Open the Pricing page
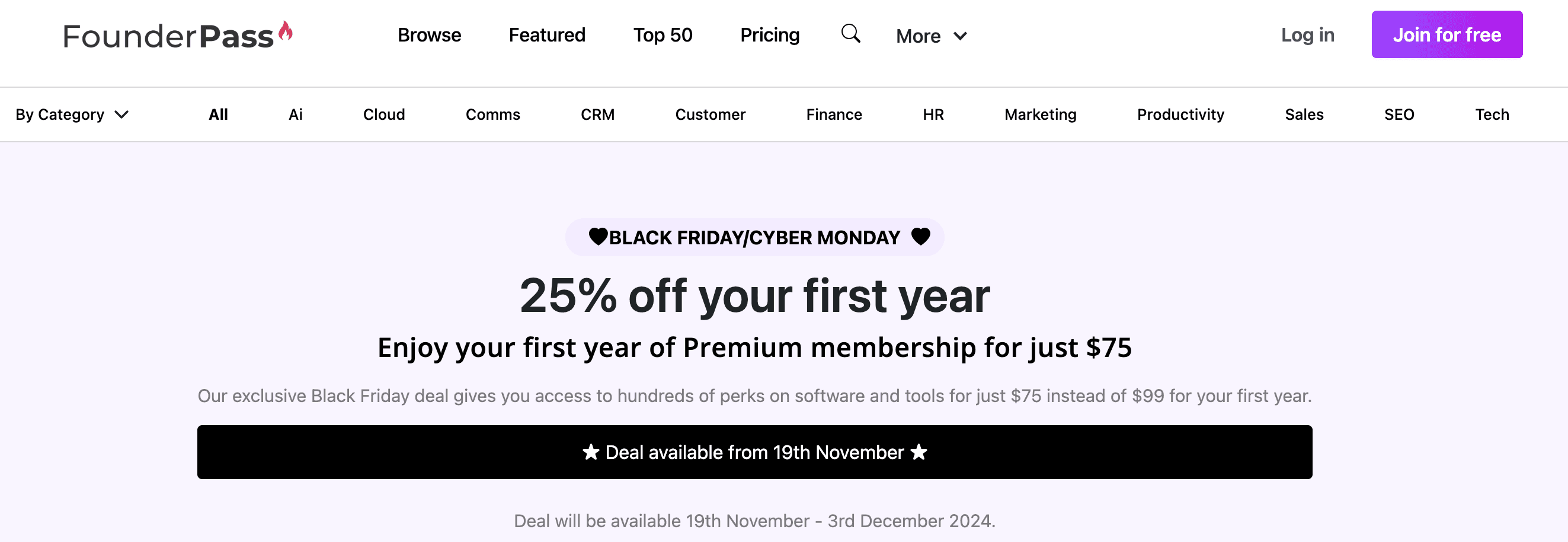 point(769,36)
